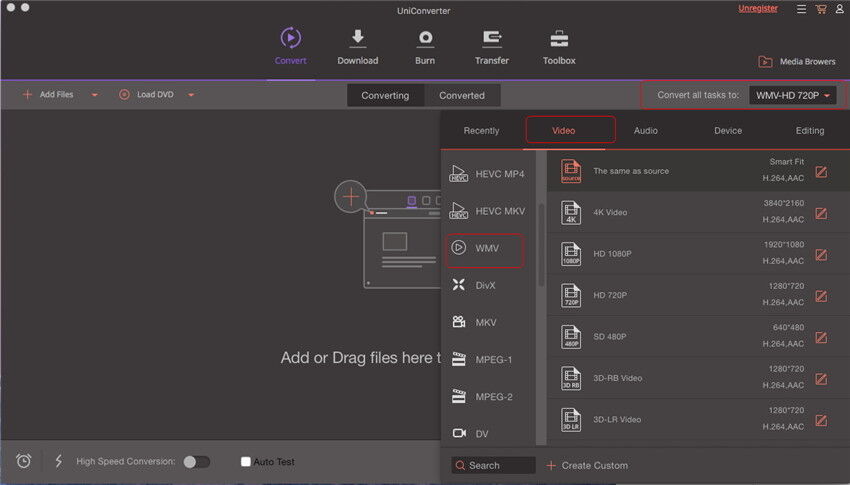Expand the Load DVD dropdown arrow
The width and height of the screenshot is (850, 485).
[x=191, y=95]
